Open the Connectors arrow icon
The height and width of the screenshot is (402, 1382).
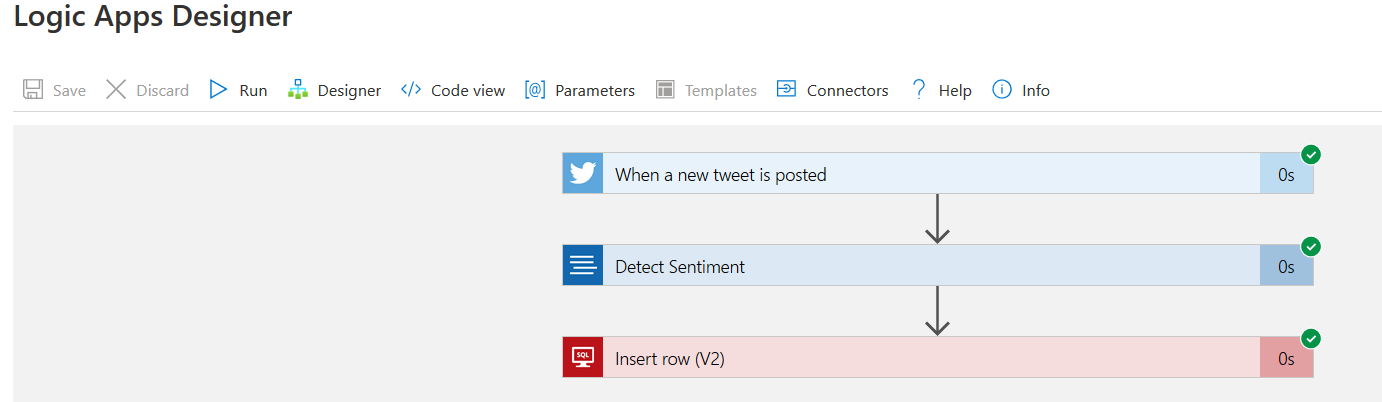787,90
